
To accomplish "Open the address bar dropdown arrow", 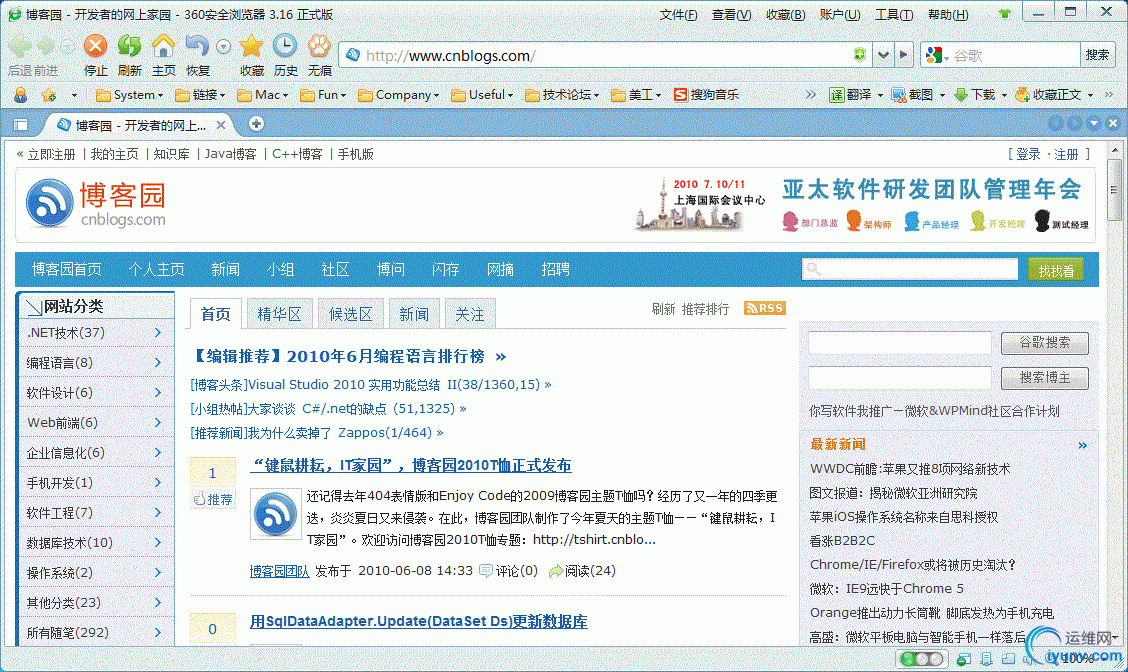I will 883,55.
